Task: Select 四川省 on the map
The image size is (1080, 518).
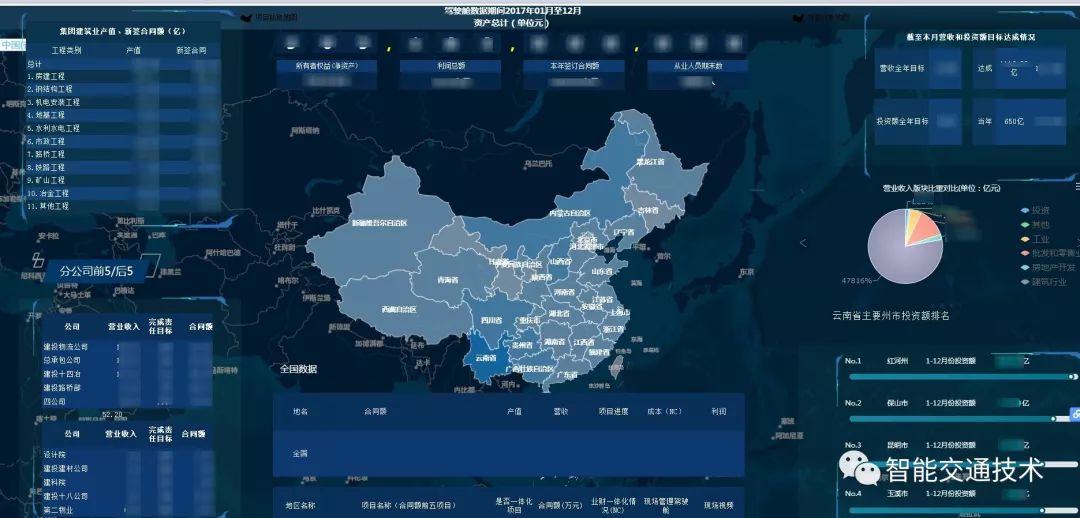Action: (x=489, y=320)
